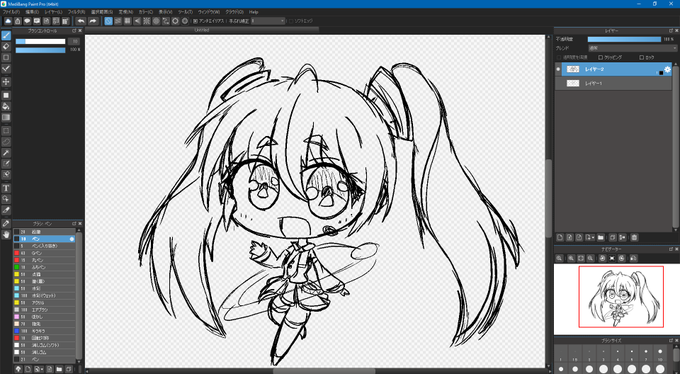The image size is (680, 374).
Task: Duplicate the layer using Layer panel icon
Action: pos(612,237)
